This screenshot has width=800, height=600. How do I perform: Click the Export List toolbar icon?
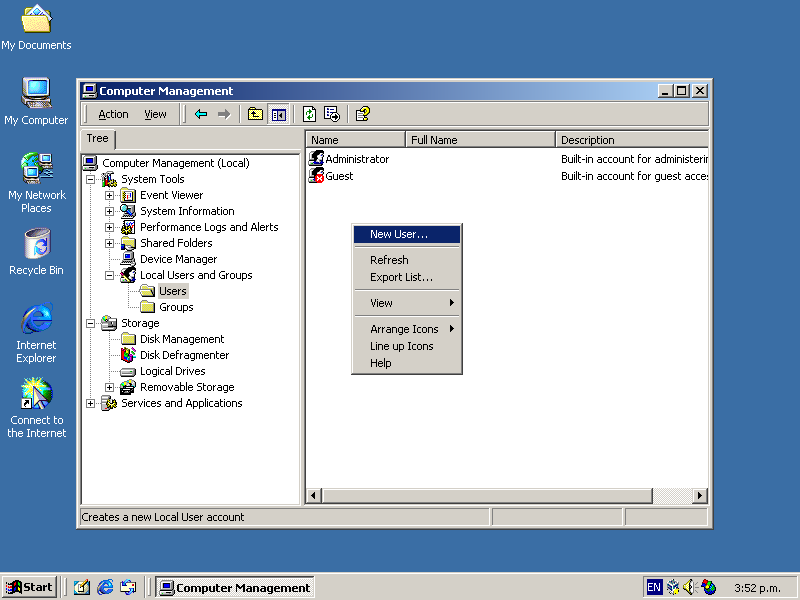point(332,114)
